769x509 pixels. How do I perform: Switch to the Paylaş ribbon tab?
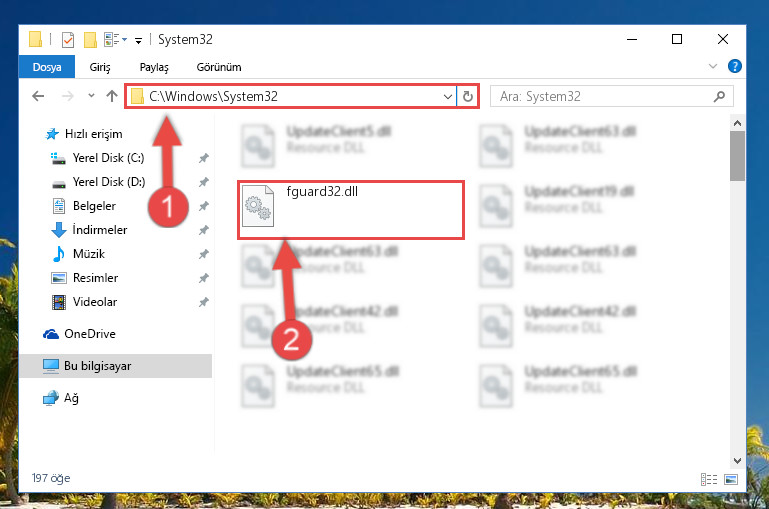click(154, 67)
